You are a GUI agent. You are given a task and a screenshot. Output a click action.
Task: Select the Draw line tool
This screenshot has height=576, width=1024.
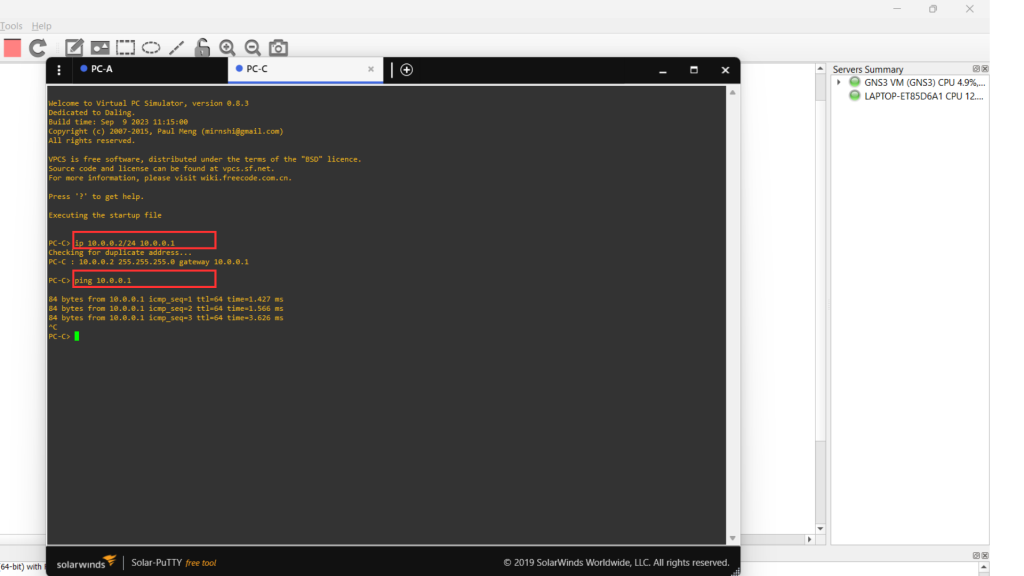tap(176, 47)
